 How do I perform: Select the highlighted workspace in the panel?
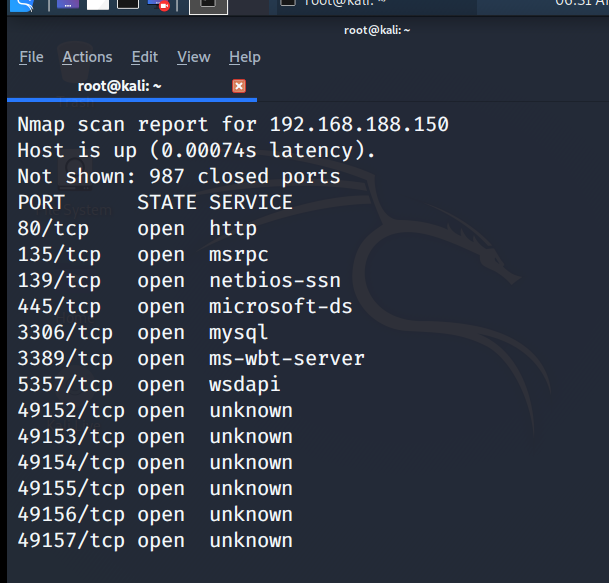208,6
